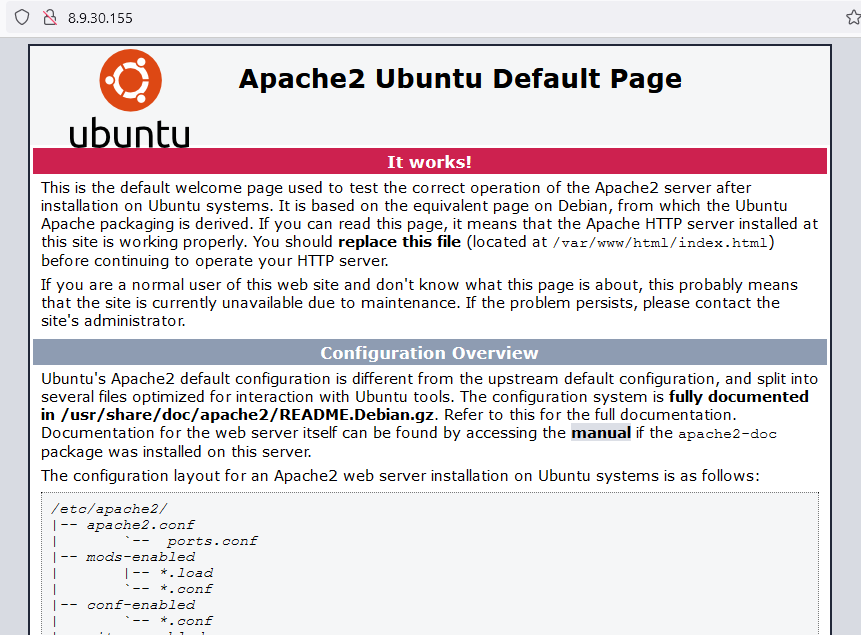Image resolution: width=861 pixels, height=635 pixels.
Task: Click the apache2-doc package name
Action: pyautogui.click(x=728, y=434)
